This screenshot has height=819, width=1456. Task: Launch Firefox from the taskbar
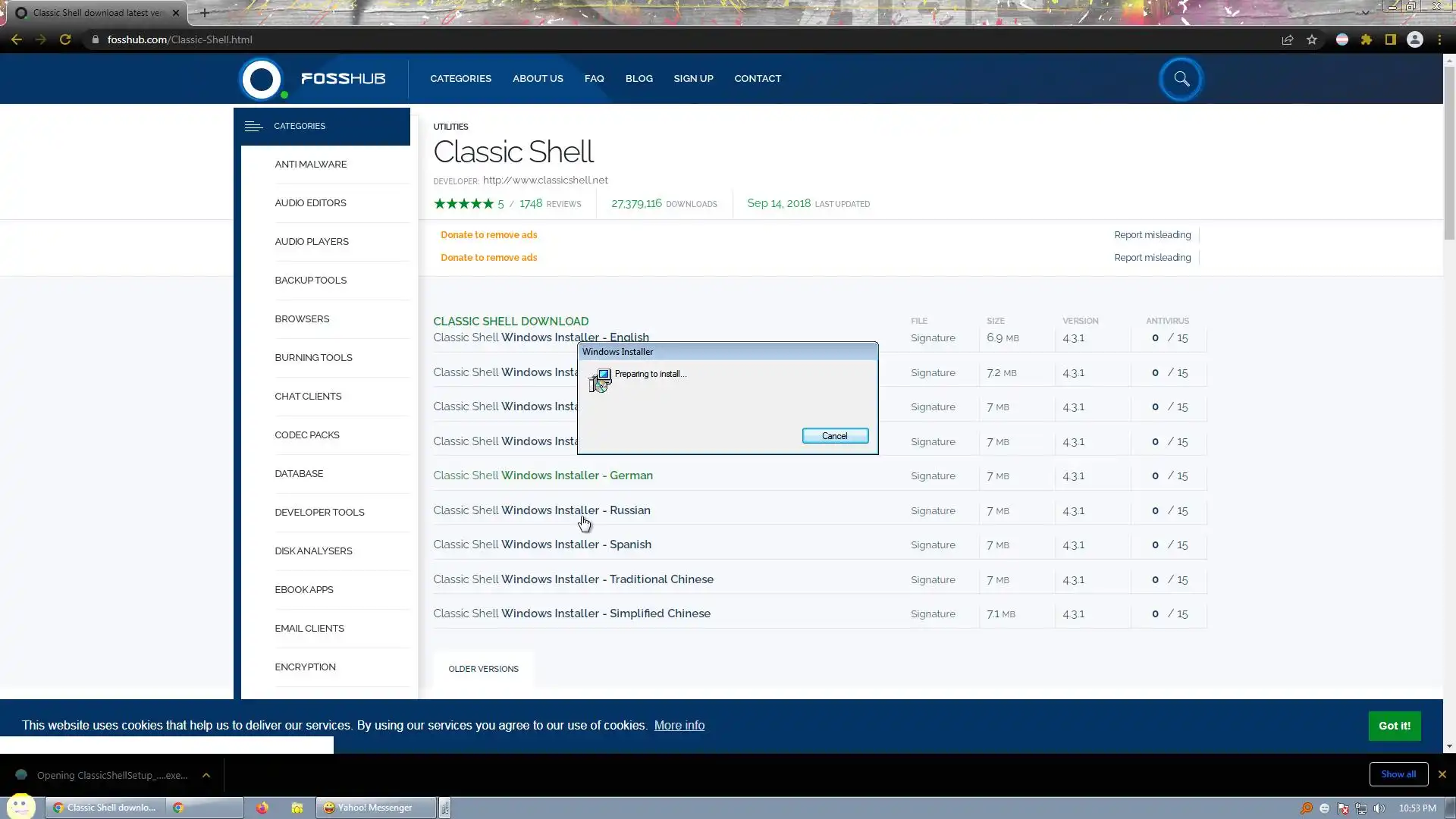262,808
